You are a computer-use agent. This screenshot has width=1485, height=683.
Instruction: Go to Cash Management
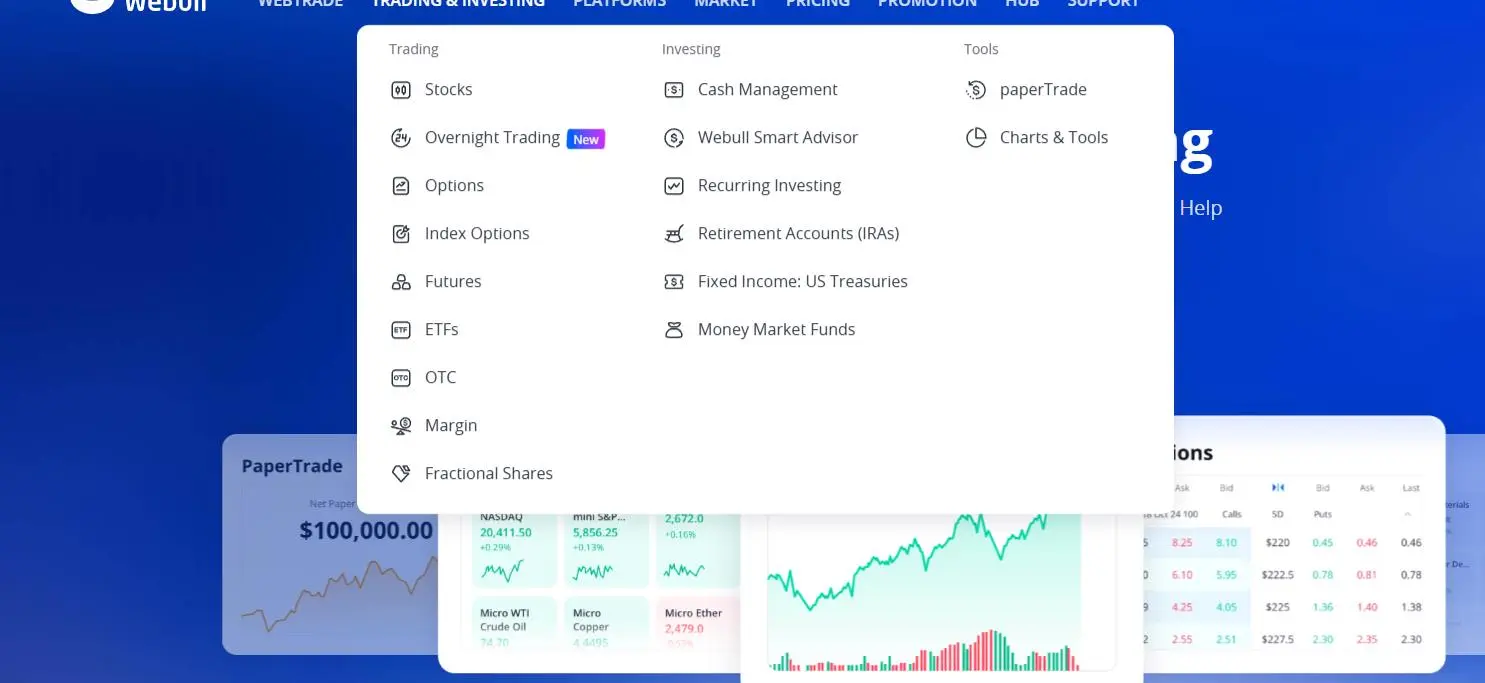[768, 90]
